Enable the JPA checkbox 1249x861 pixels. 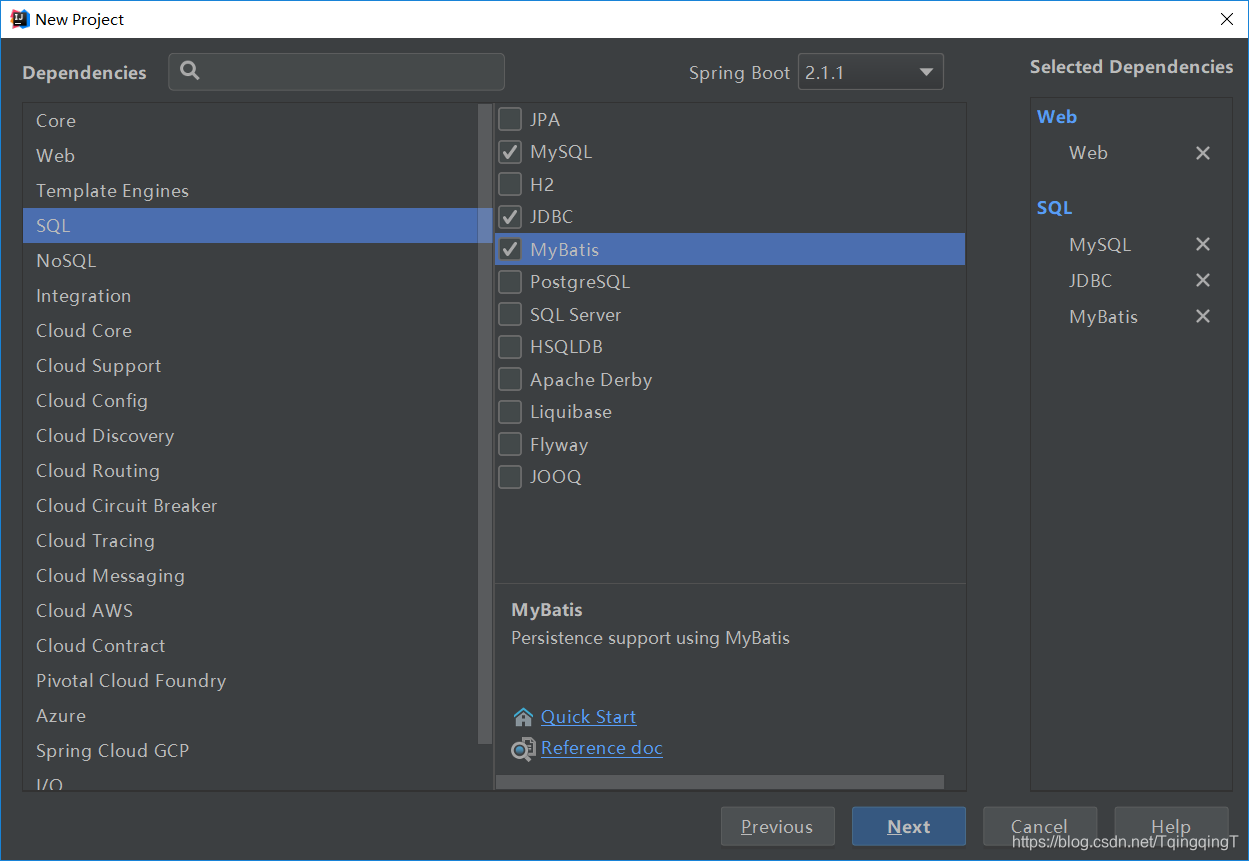(510, 119)
